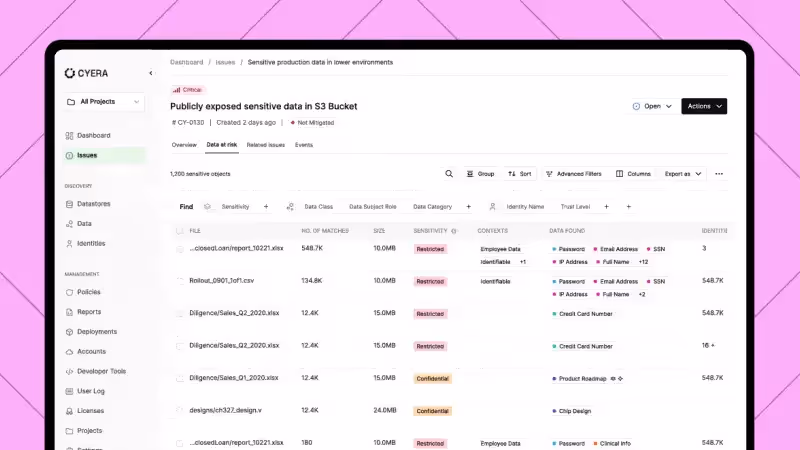Click the Sensitivity filter chip
This screenshot has width=800, height=450.
tap(235, 207)
